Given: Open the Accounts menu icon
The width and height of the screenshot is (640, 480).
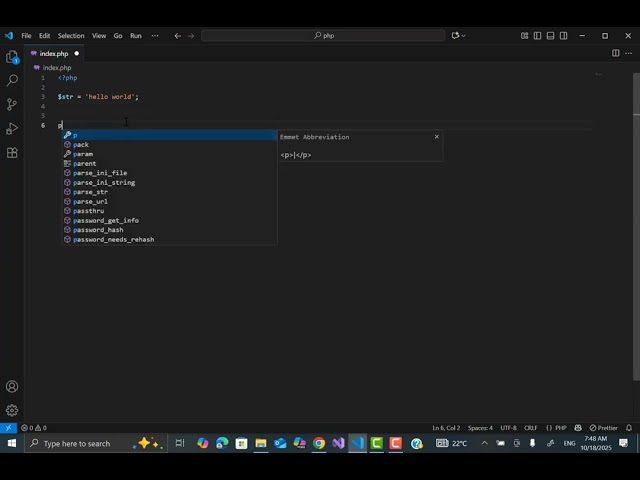Looking at the screenshot, I should [x=12, y=386].
